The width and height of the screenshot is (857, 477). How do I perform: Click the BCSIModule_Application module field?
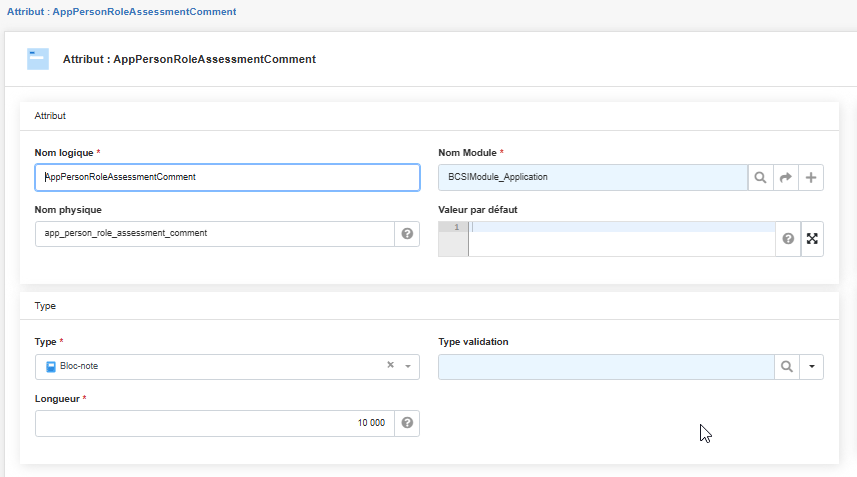592,178
